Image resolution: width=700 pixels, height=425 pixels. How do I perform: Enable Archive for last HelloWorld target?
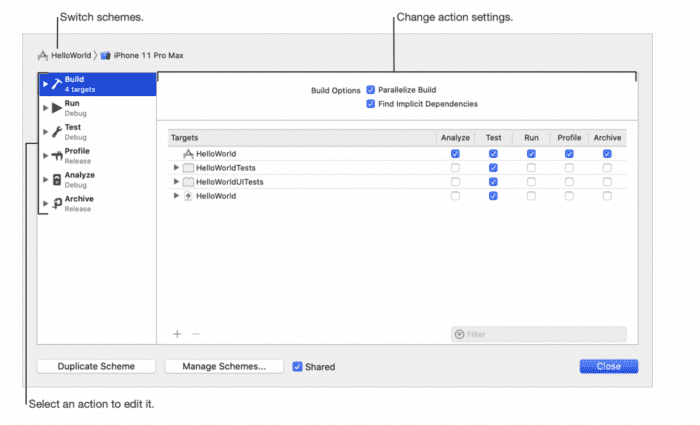point(607,196)
